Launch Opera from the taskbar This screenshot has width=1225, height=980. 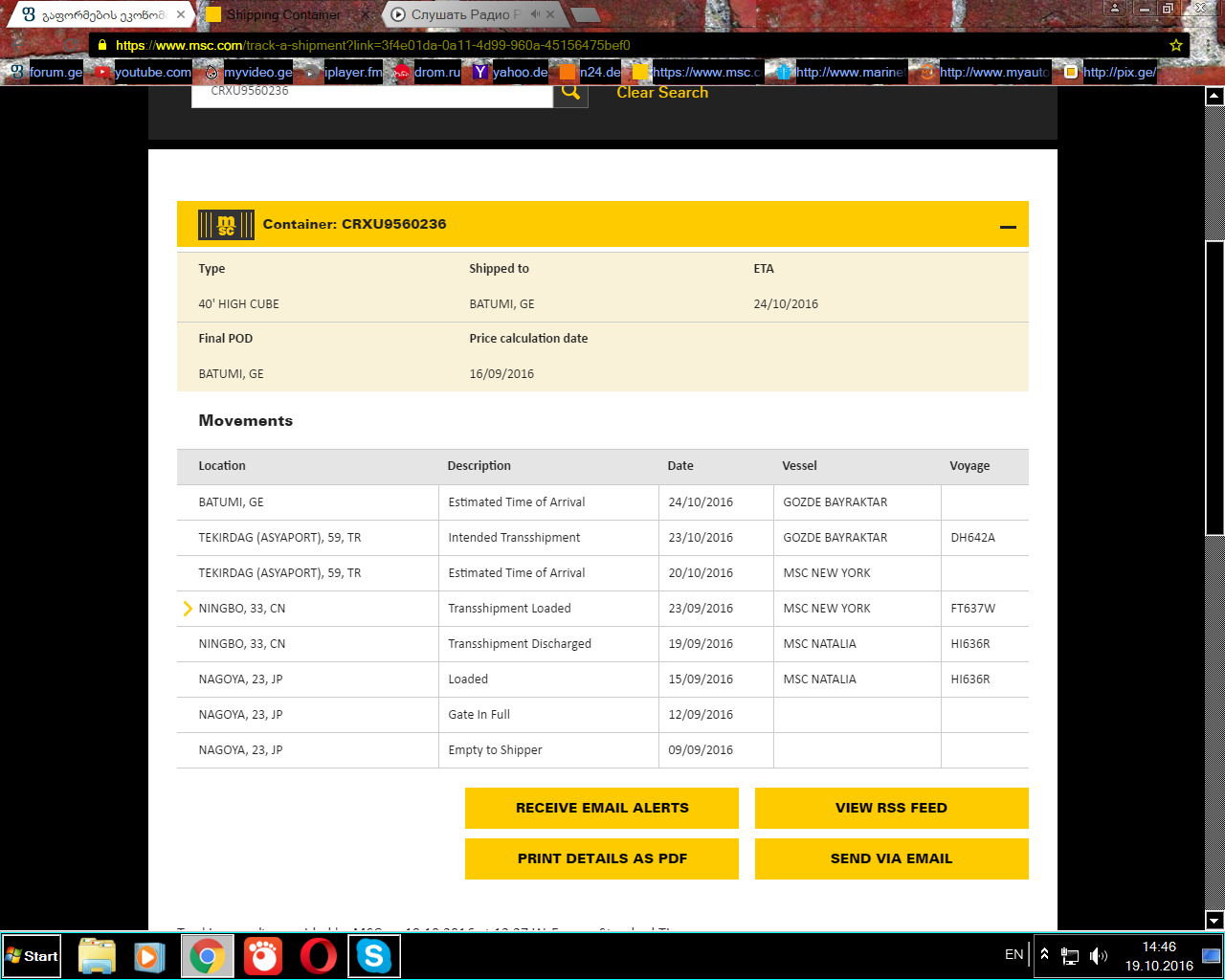(319, 956)
